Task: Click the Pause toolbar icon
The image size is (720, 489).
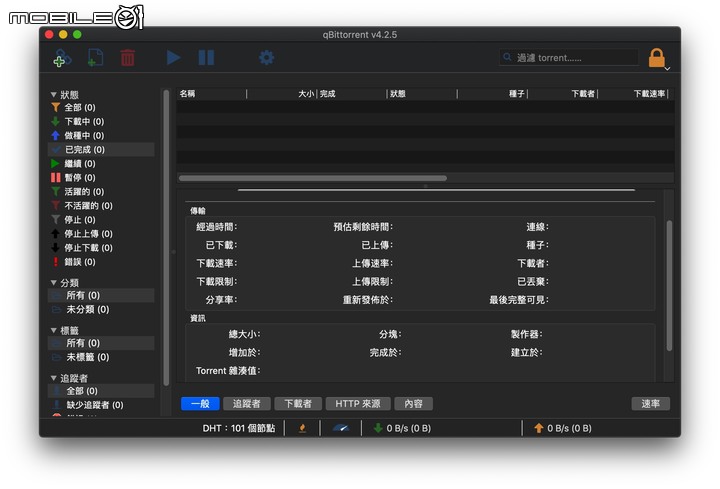Action: coord(206,58)
